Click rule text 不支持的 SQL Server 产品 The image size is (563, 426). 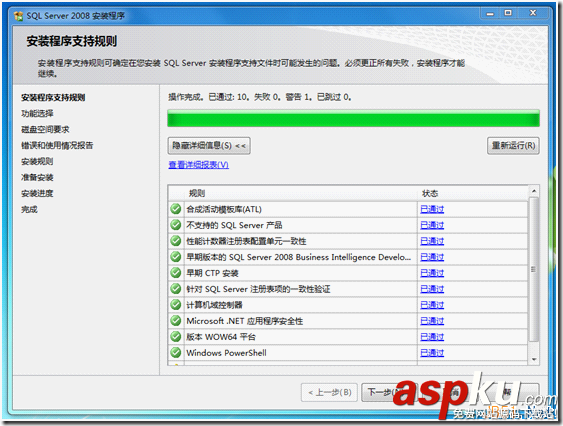234,225
